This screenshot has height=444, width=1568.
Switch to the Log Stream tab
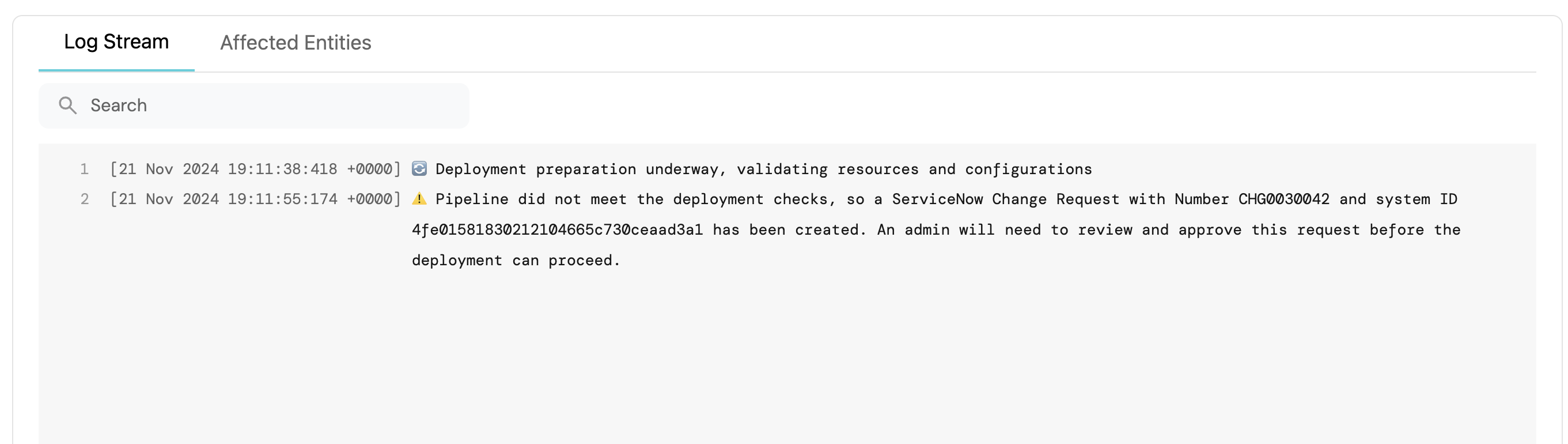tap(116, 42)
